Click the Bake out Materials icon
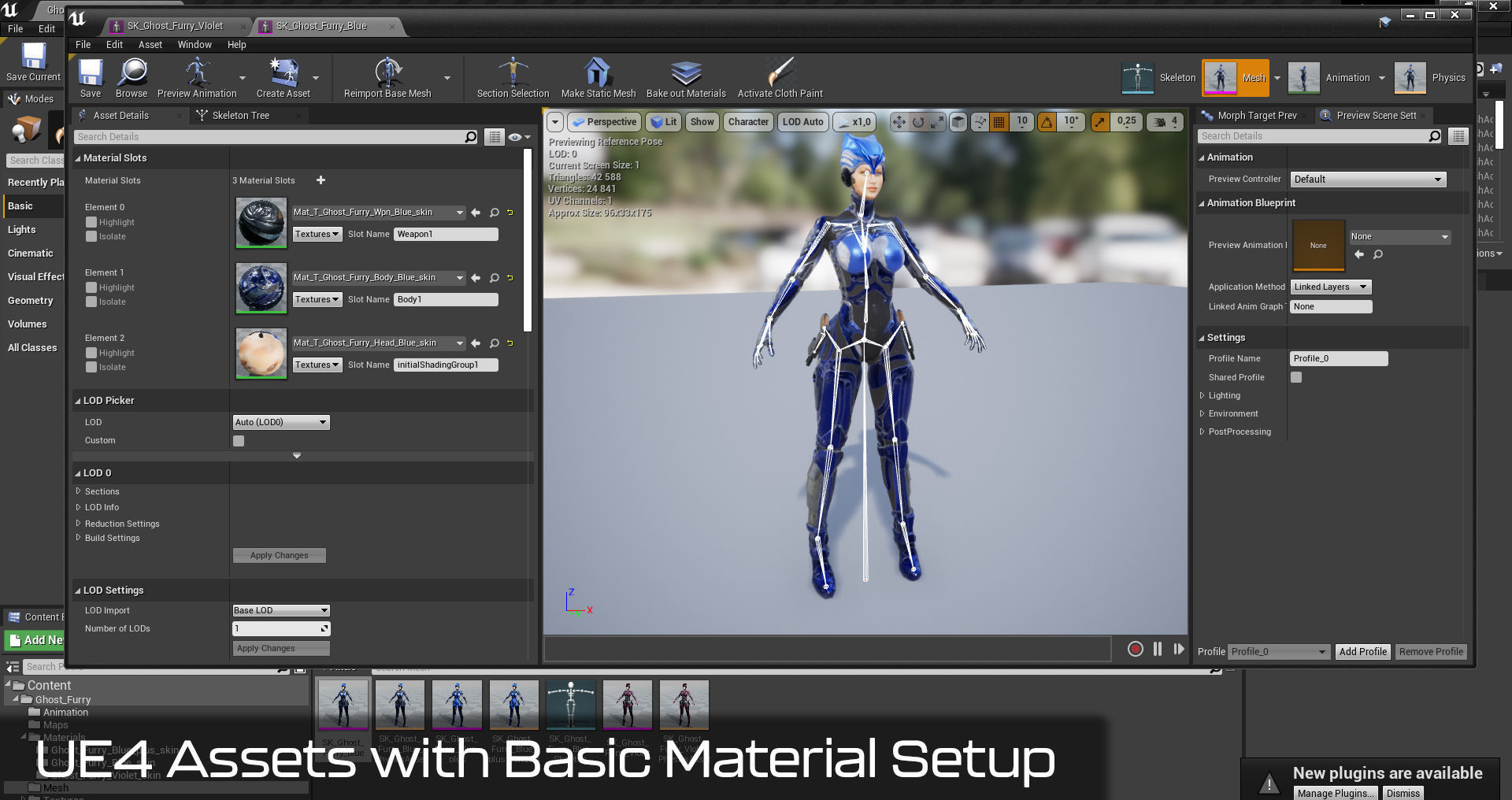Viewport: 1512px width, 800px height. click(x=686, y=78)
